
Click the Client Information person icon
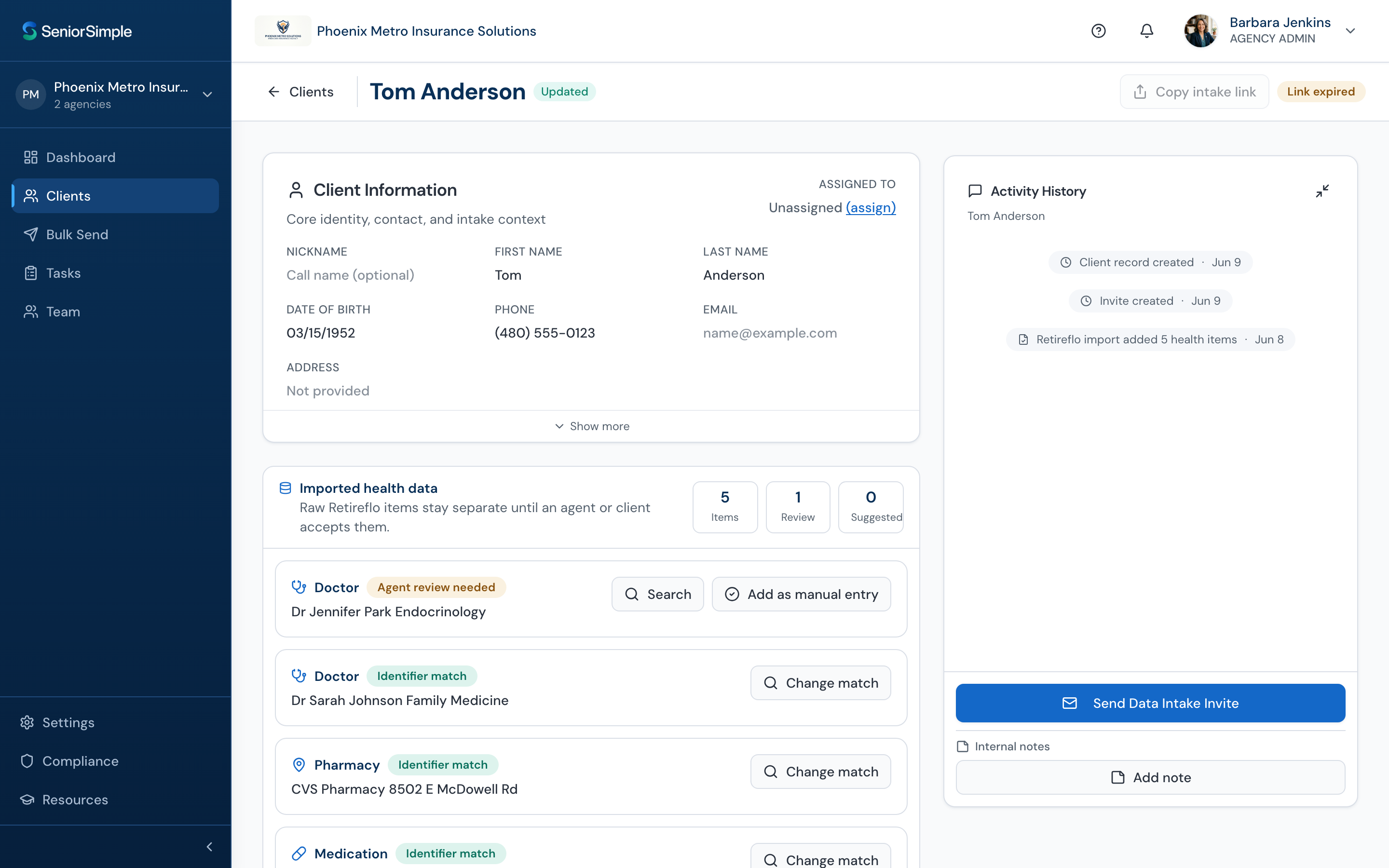pyautogui.click(x=296, y=190)
